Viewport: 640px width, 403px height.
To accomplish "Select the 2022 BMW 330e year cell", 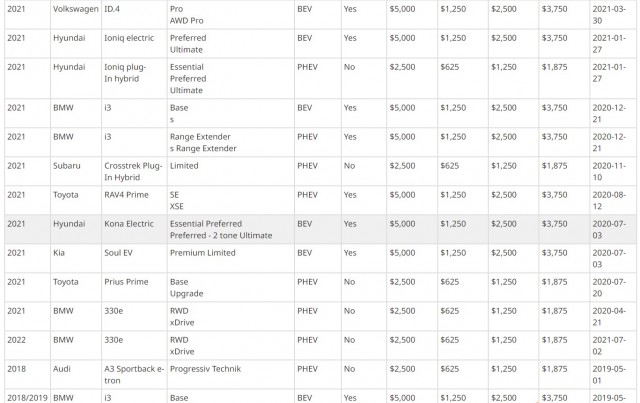I will coord(27,345).
